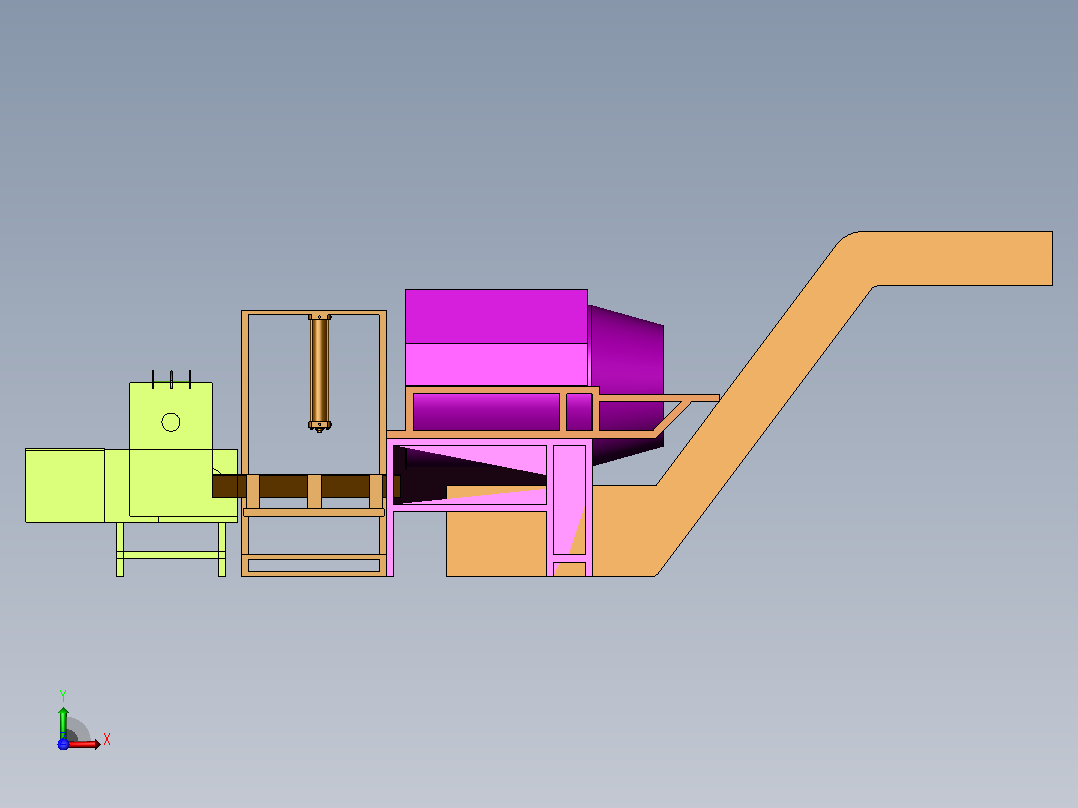Pick the small circle on the yellow-green housing
The height and width of the screenshot is (808, 1078).
[170, 422]
